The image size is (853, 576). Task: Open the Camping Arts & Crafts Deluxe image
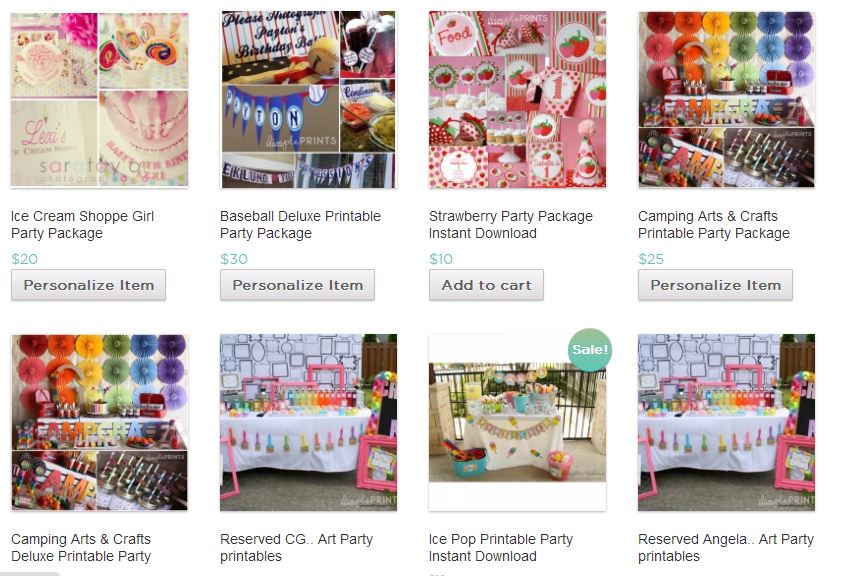pos(100,423)
